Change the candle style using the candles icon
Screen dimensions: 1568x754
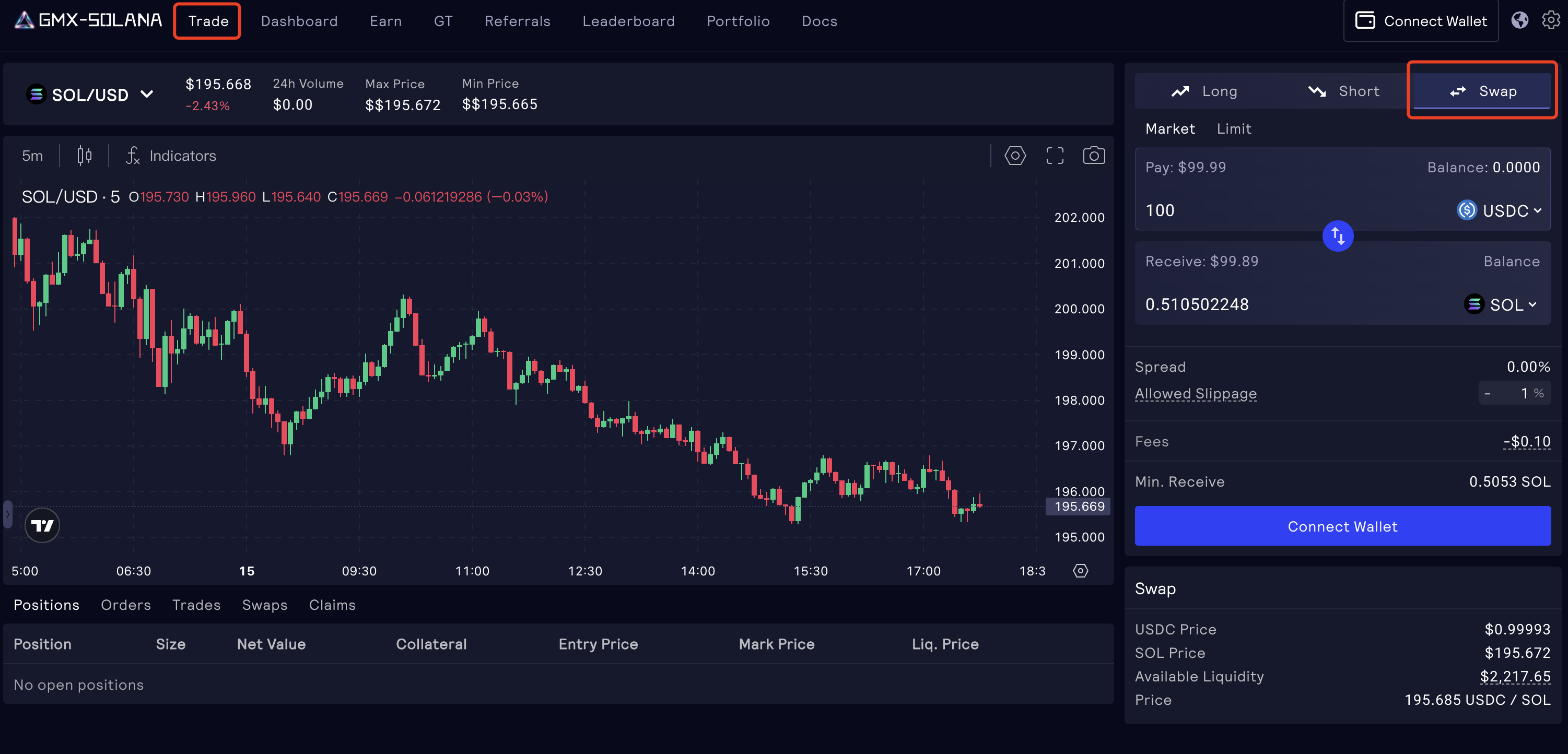point(85,155)
